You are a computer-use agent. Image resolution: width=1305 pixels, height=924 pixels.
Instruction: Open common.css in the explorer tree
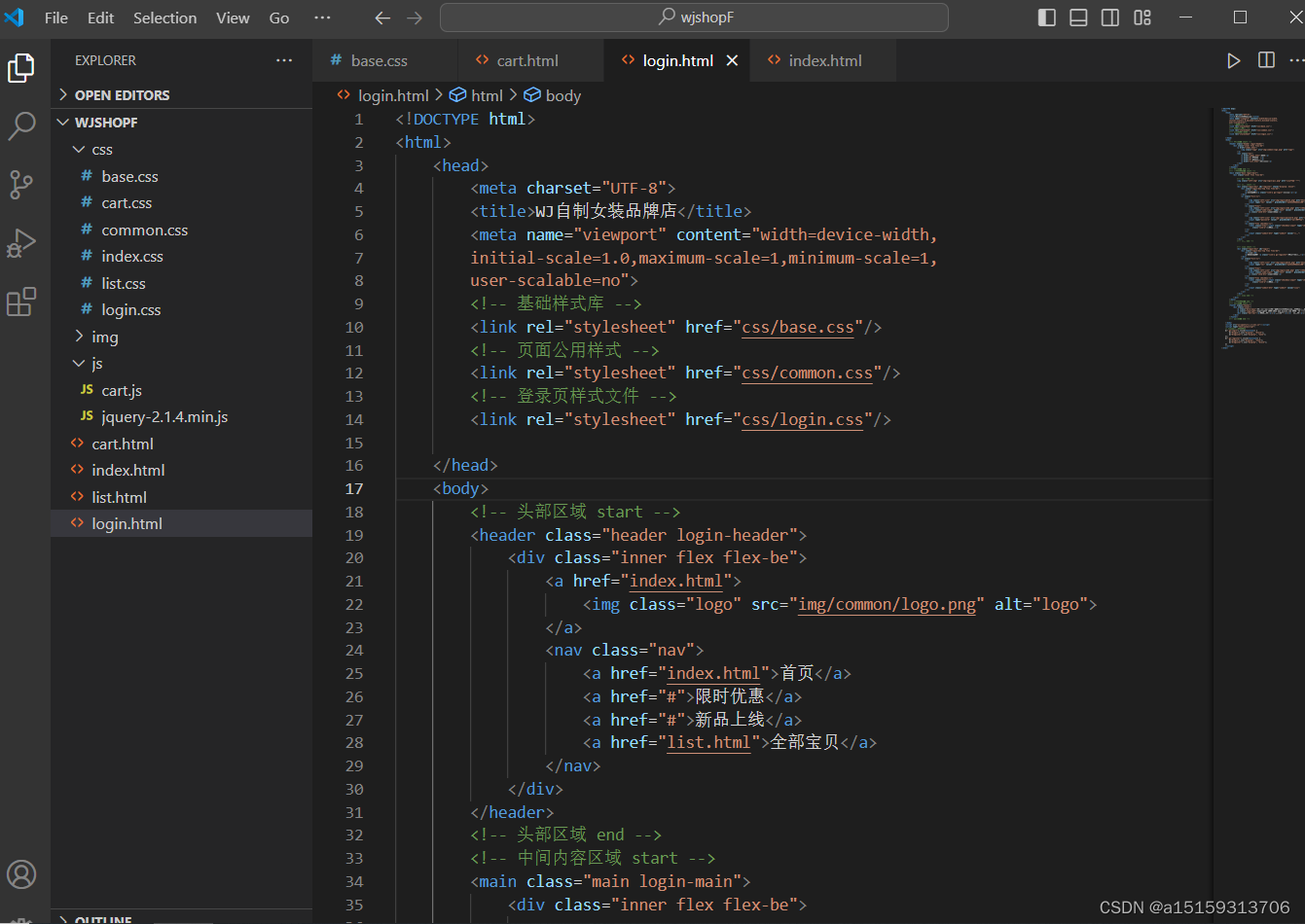tap(181, 230)
